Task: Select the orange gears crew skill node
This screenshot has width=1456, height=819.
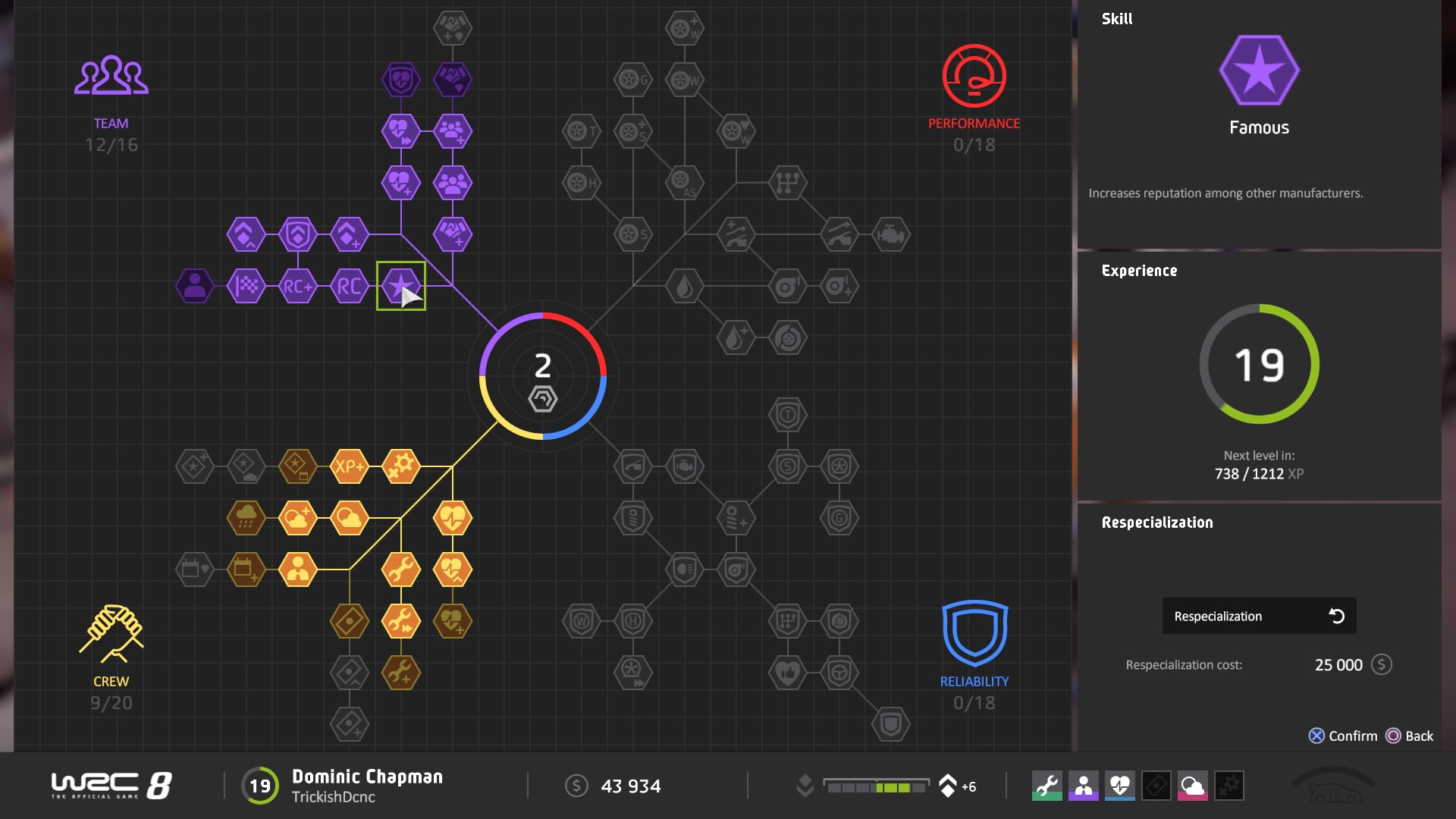Action: [400, 466]
